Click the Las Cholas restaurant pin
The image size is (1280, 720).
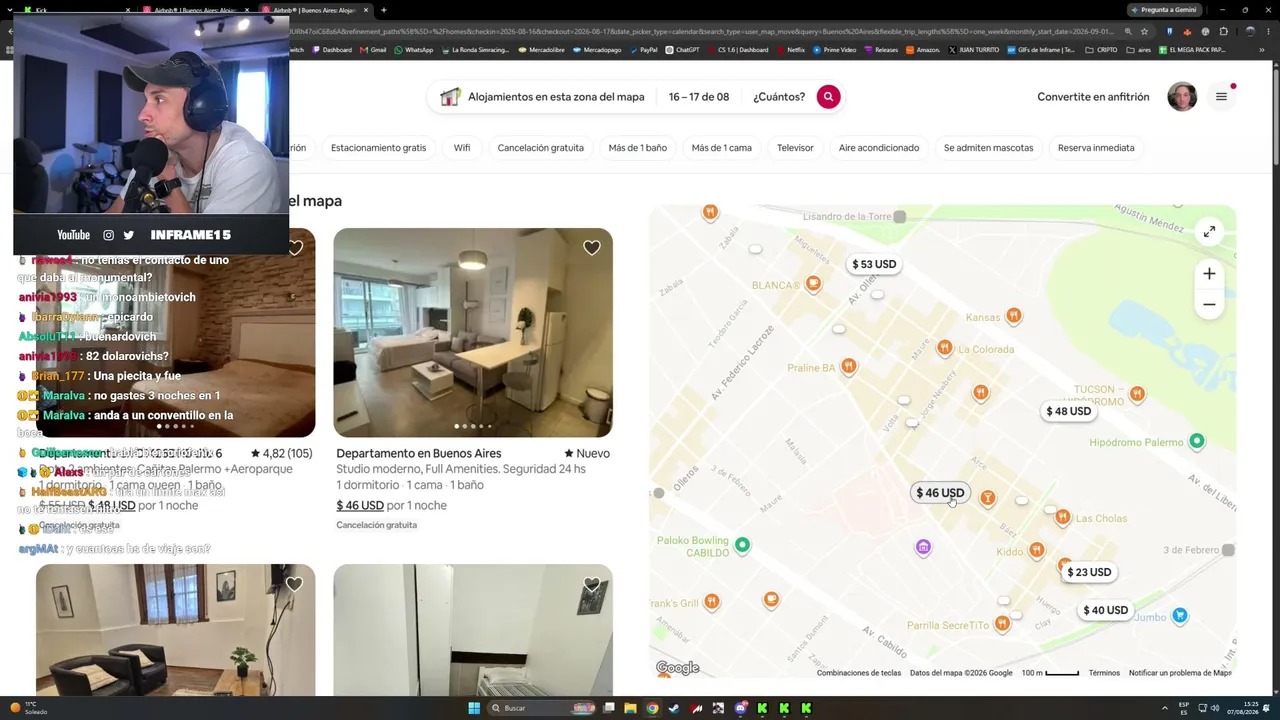pos(1063,517)
